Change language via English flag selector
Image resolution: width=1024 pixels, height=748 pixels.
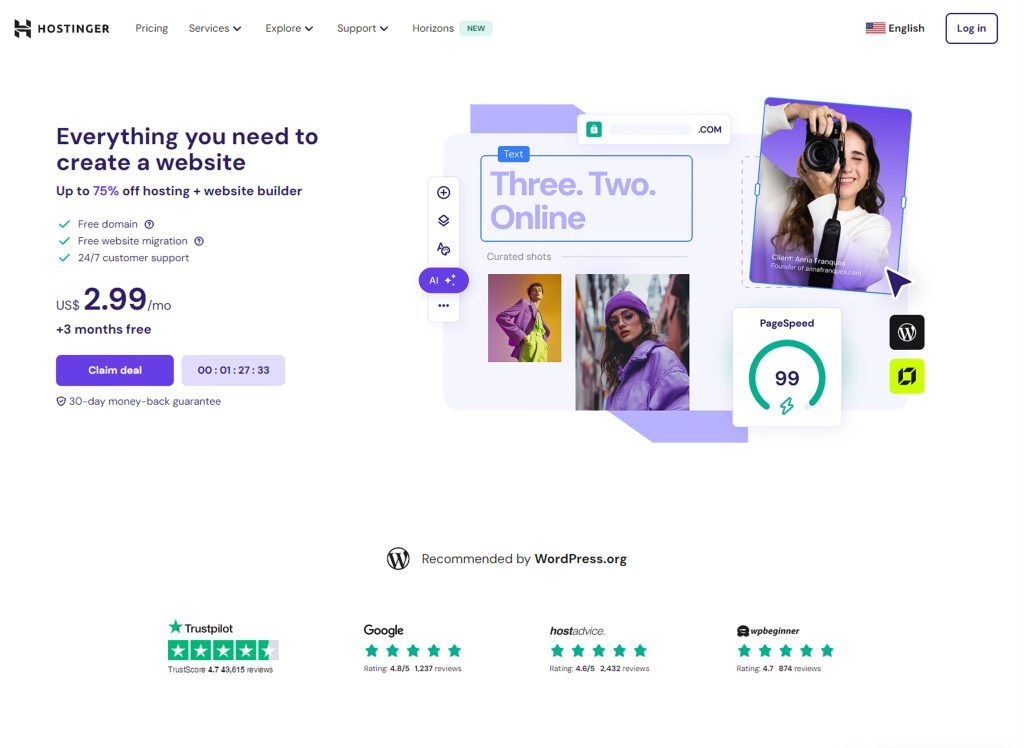(x=895, y=28)
